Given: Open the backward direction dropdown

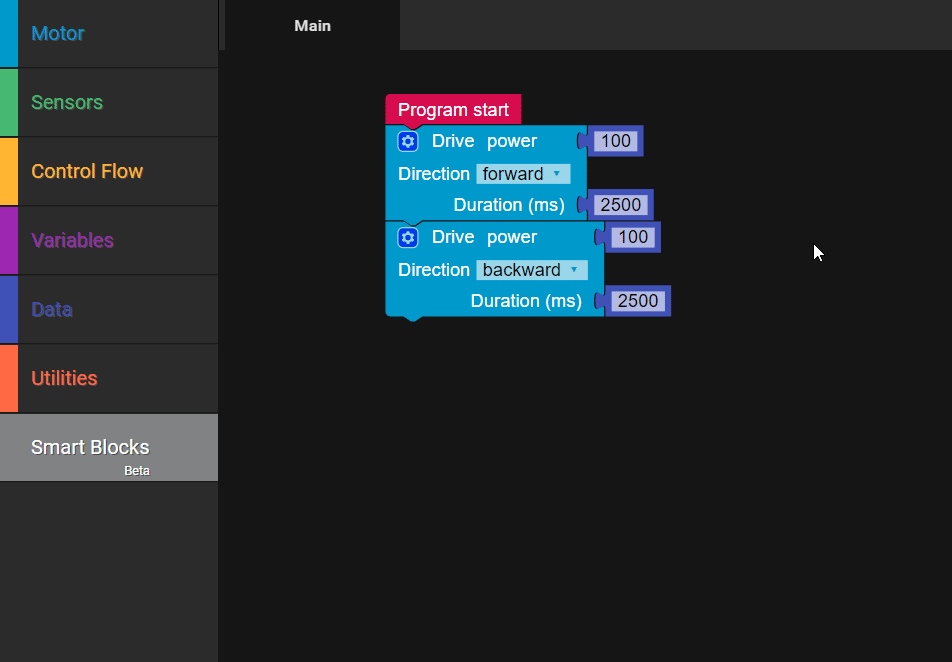Looking at the screenshot, I should pos(532,270).
